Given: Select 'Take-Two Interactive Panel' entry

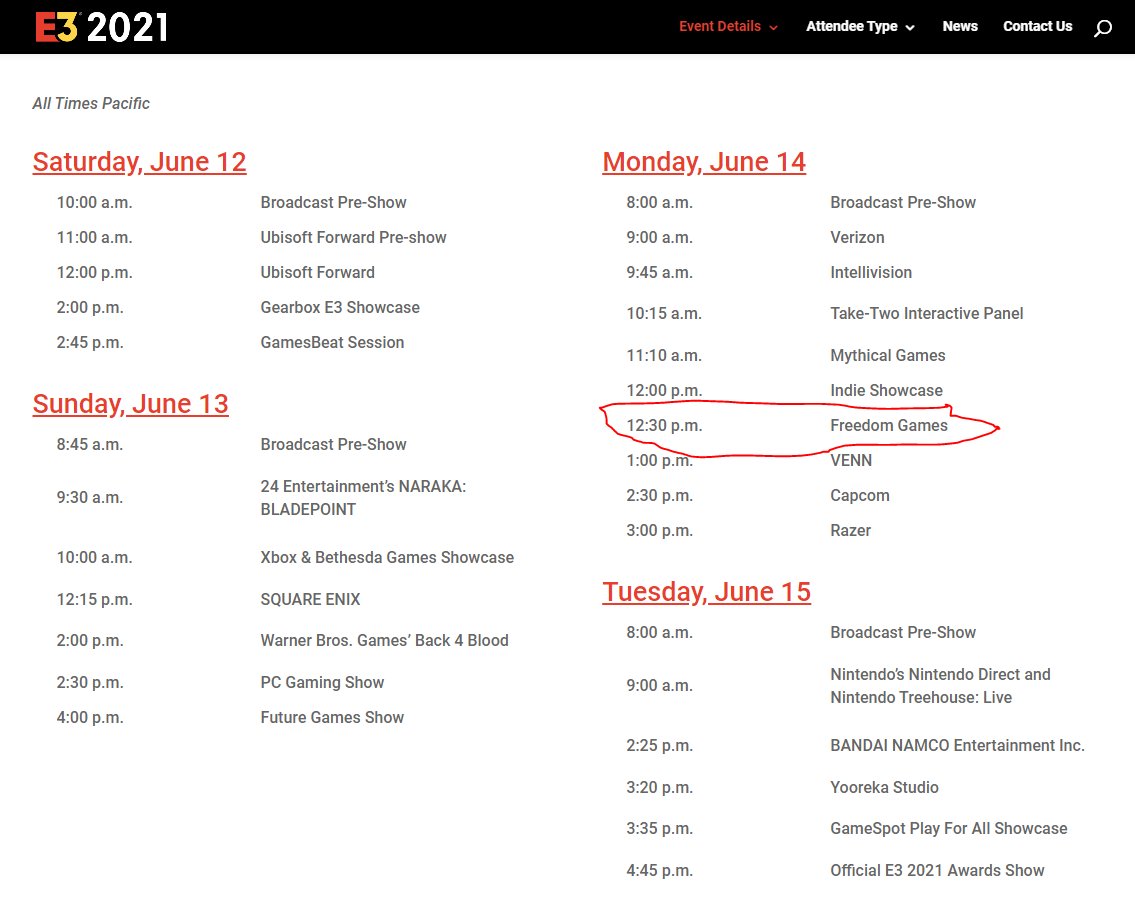Looking at the screenshot, I should click(927, 313).
